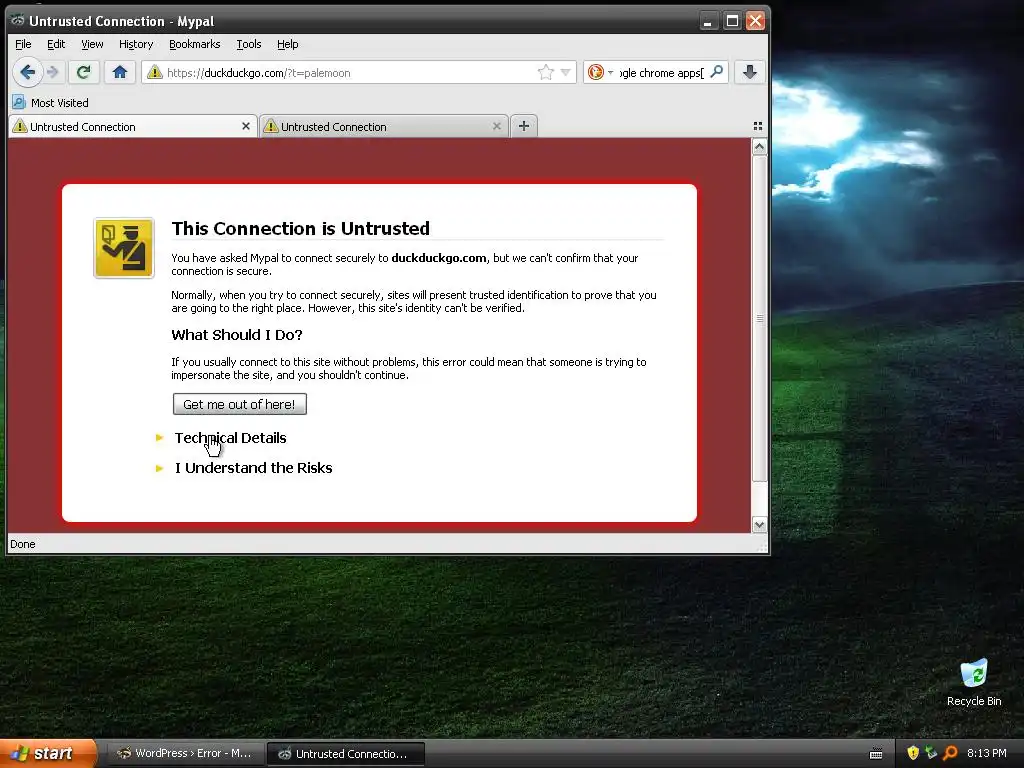Image resolution: width=1024 pixels, height=768 pixels.
Task: Click the scrollbar up arrow
Action: 759,147
